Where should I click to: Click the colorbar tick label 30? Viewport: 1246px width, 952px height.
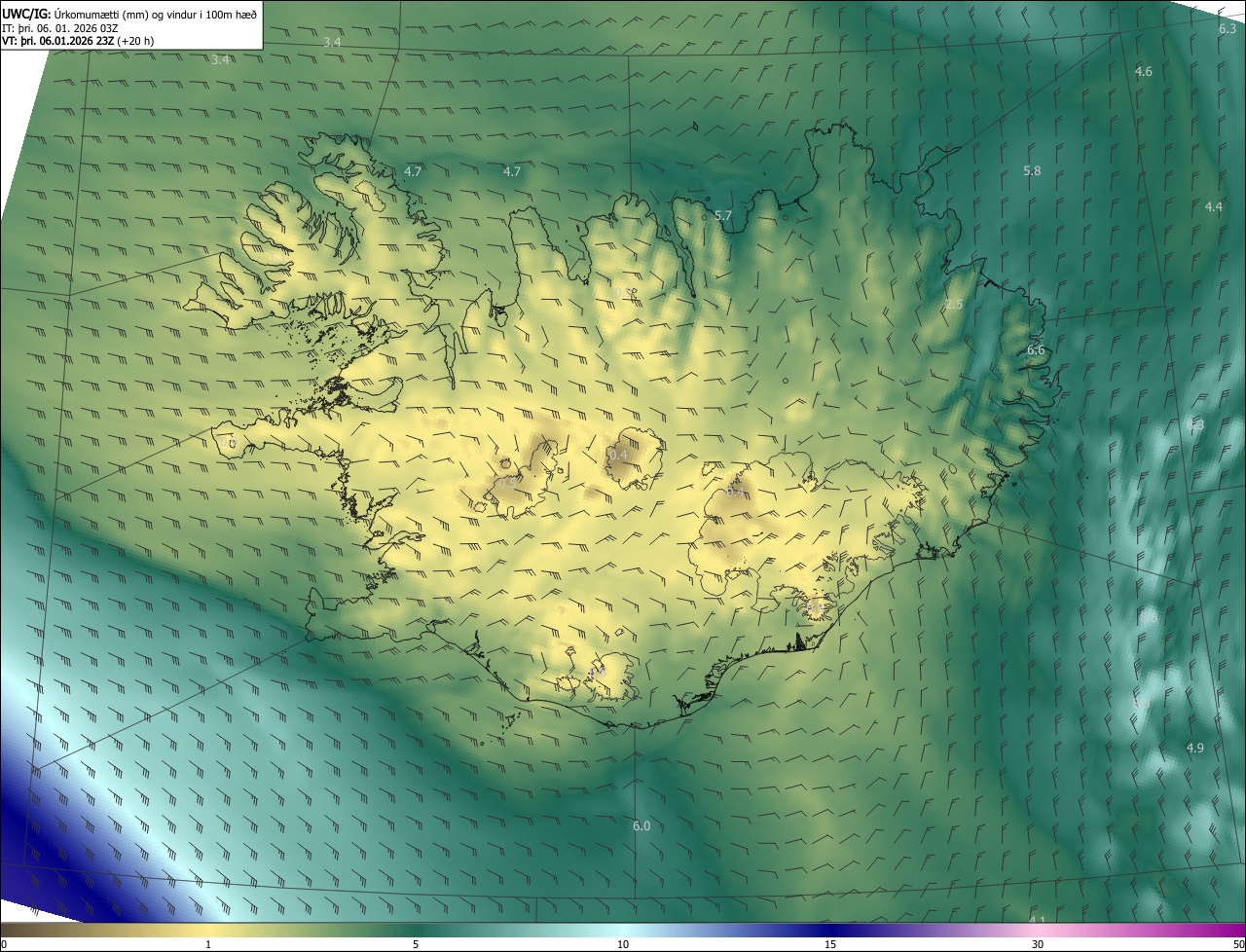(1038, 944)
